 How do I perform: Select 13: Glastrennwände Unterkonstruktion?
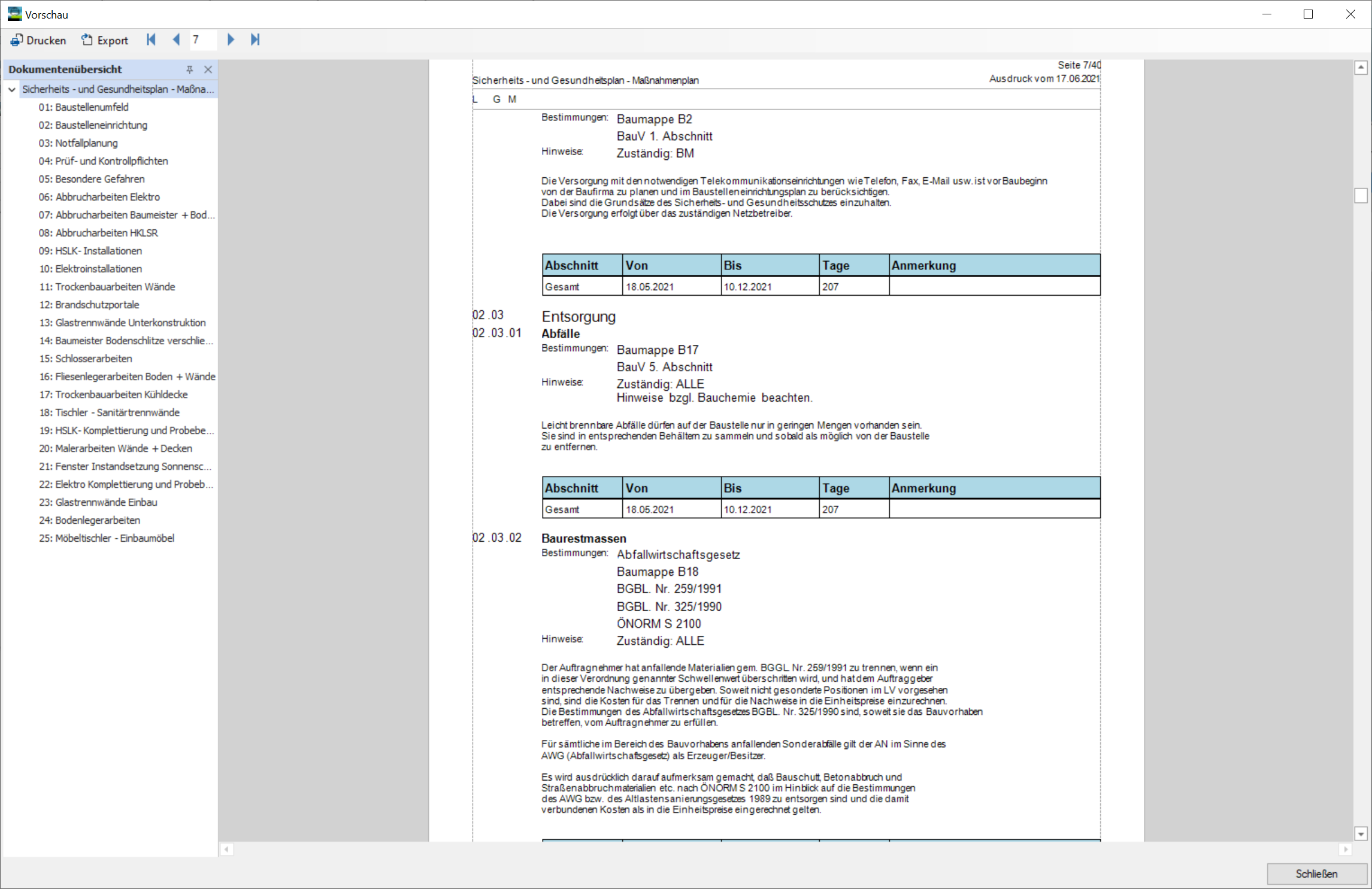click(x=122, y=323)
